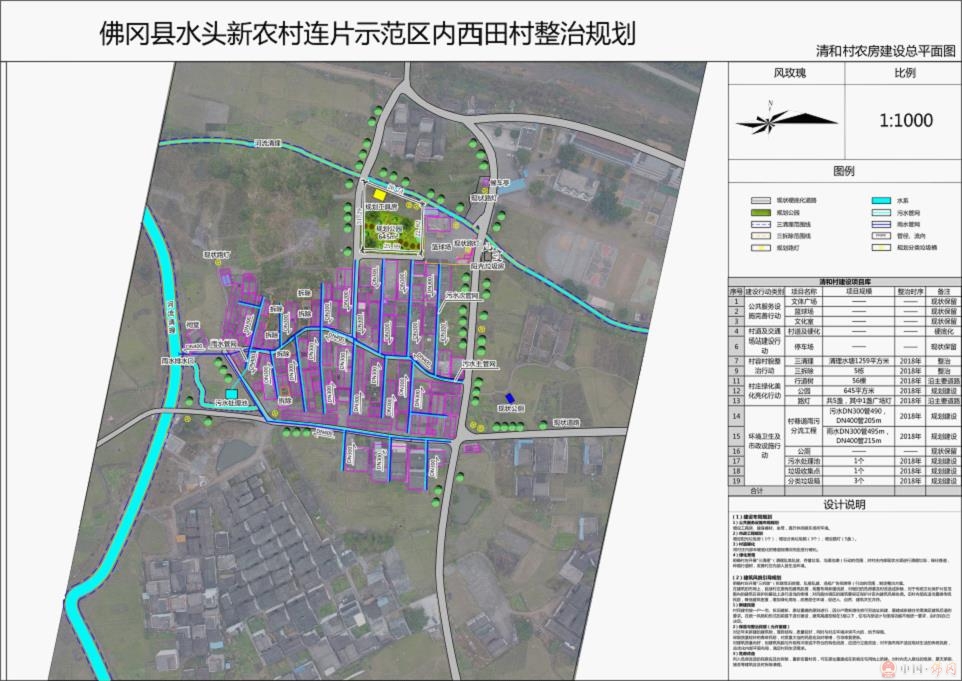Image resolution: width=962 pixels, height=681 pixels.
Task: Click the 设计说明 section heading
Action: [x=844, y=505]
